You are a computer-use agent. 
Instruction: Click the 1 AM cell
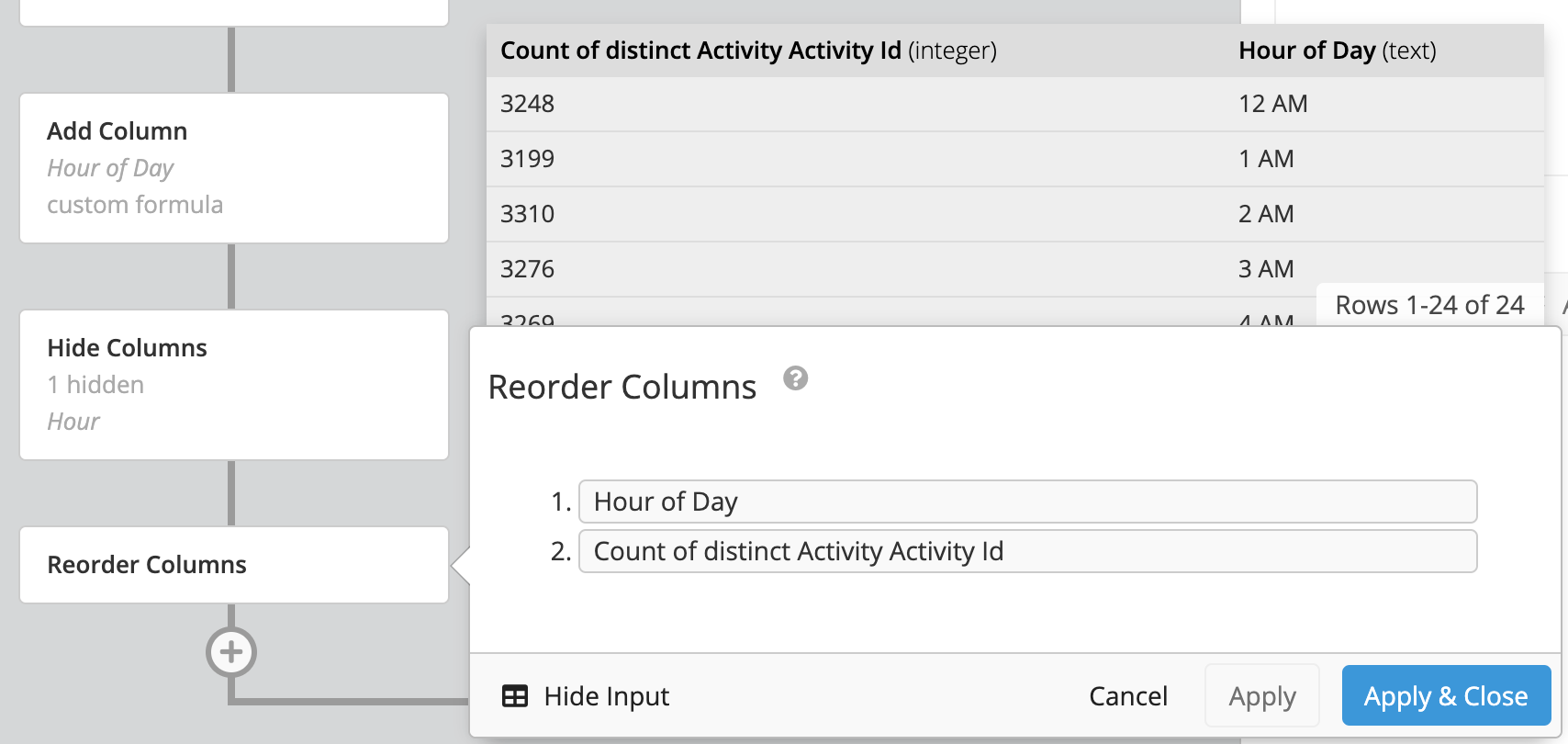(x=1266, y=159)
